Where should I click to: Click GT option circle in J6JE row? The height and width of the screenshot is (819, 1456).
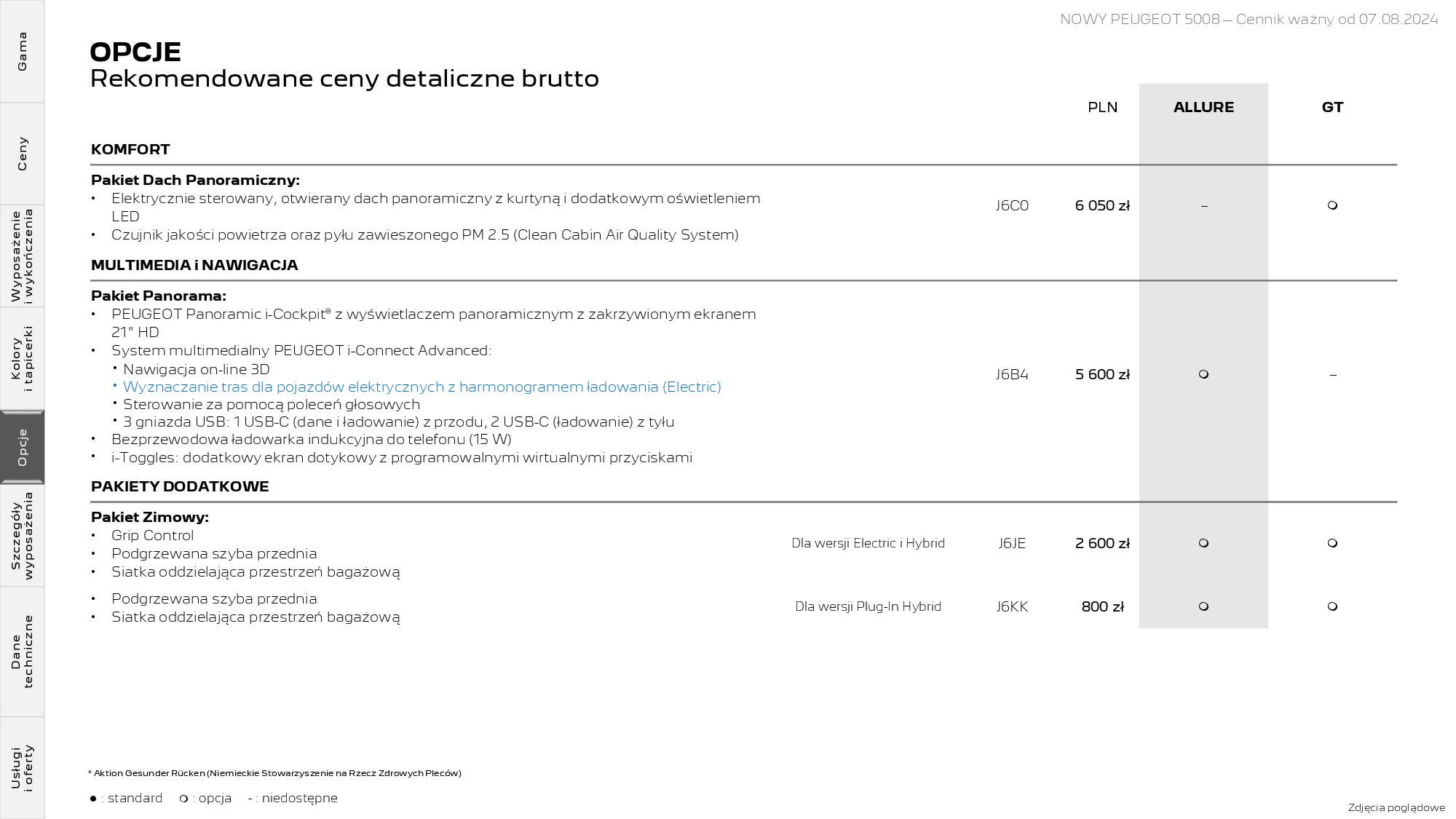coord(1332,543)
